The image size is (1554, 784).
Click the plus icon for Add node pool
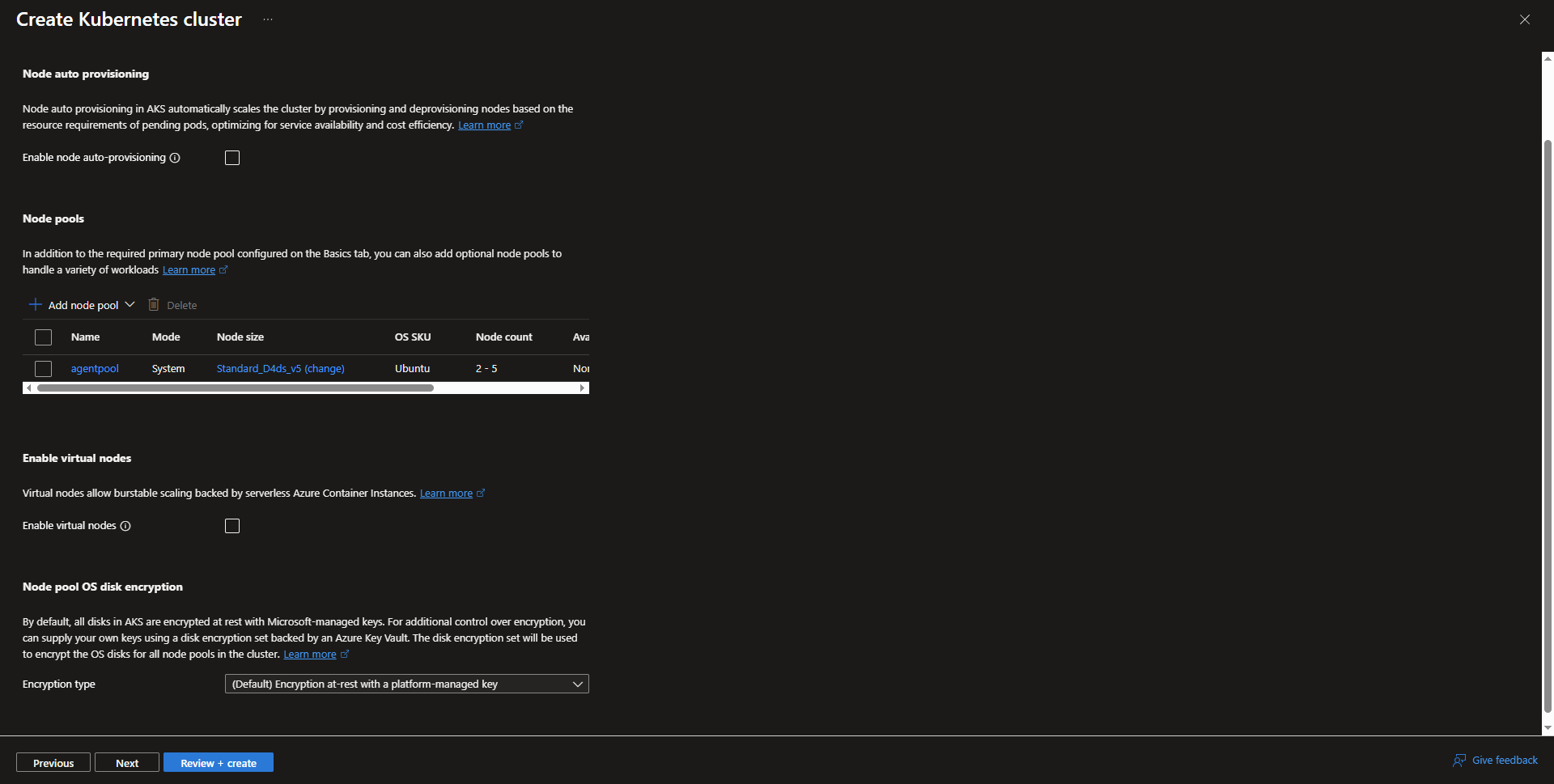click(x=36, y=305)
